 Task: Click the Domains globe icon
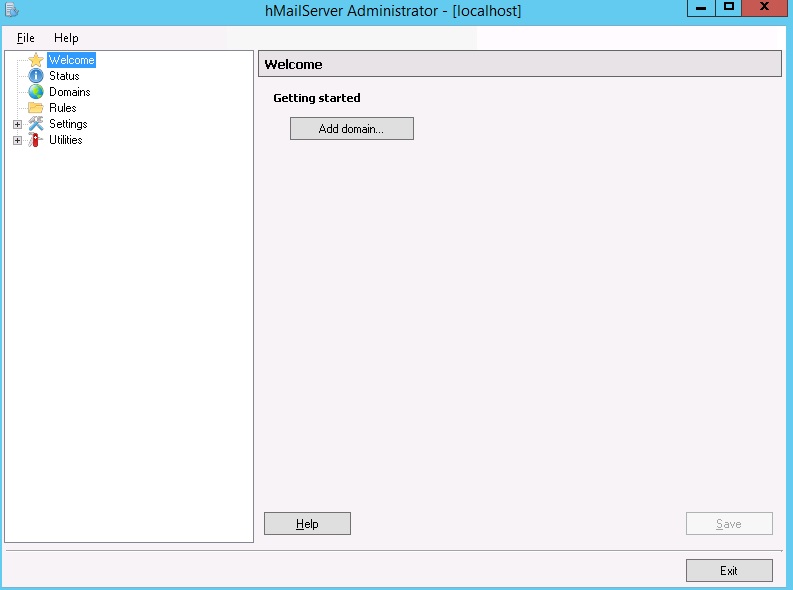36,92
